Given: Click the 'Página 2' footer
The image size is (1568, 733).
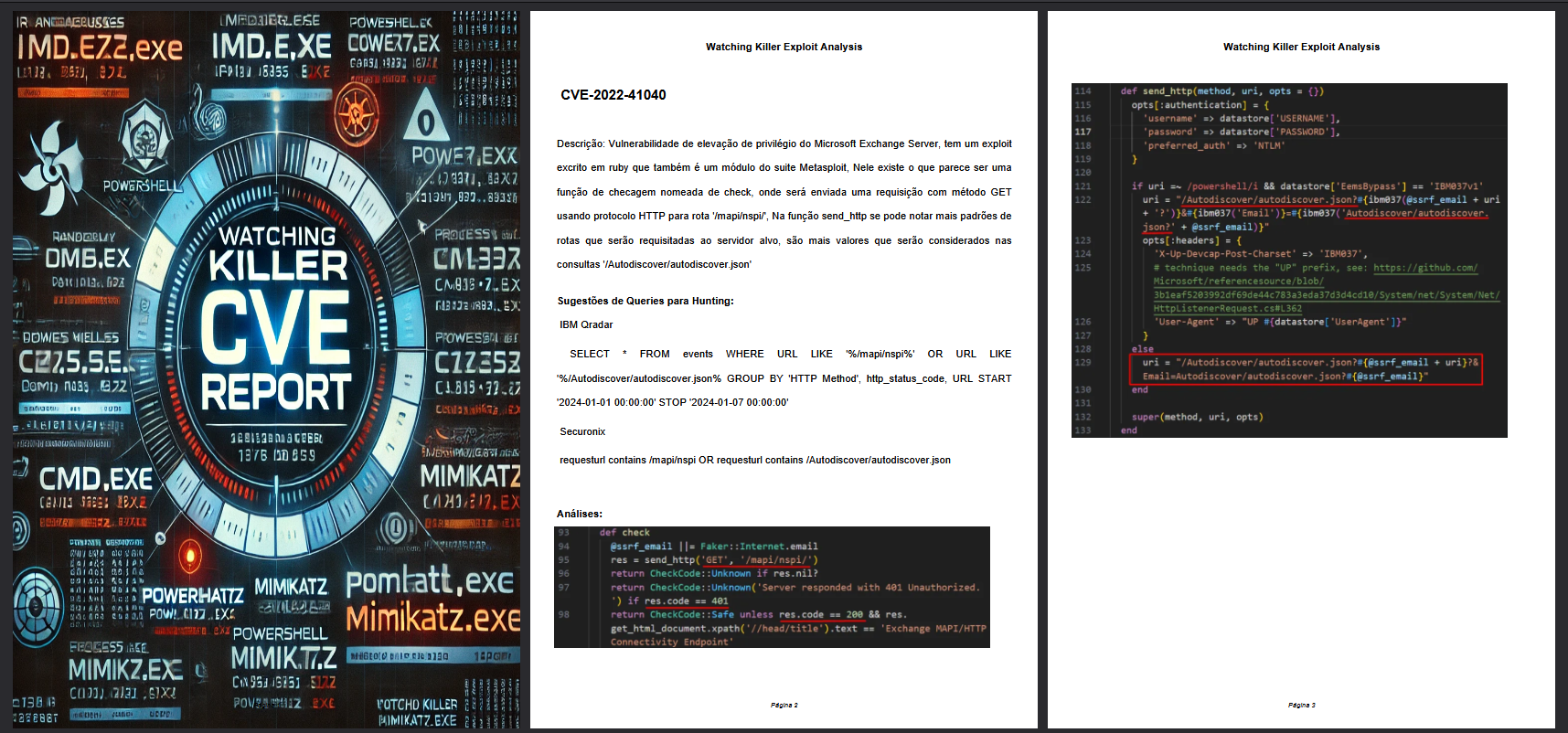Looking at the screenshot, I should click(x=784, y=706).
